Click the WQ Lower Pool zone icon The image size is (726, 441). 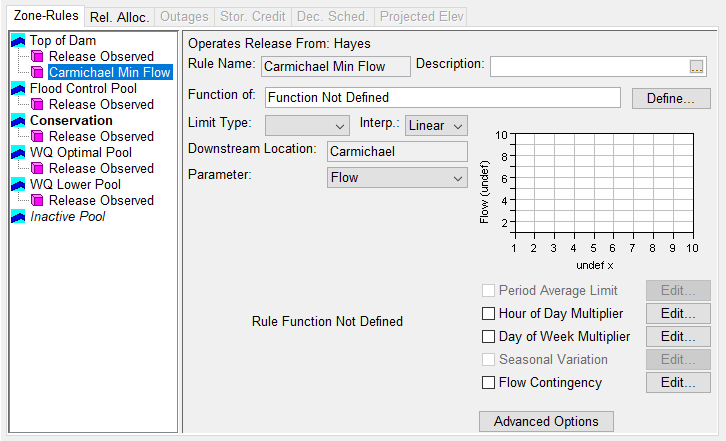[x=18, y=185]
